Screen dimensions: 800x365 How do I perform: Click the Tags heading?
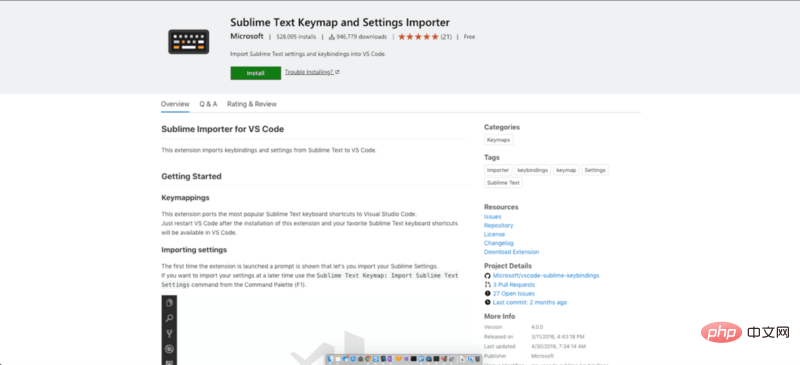[492, 157]
